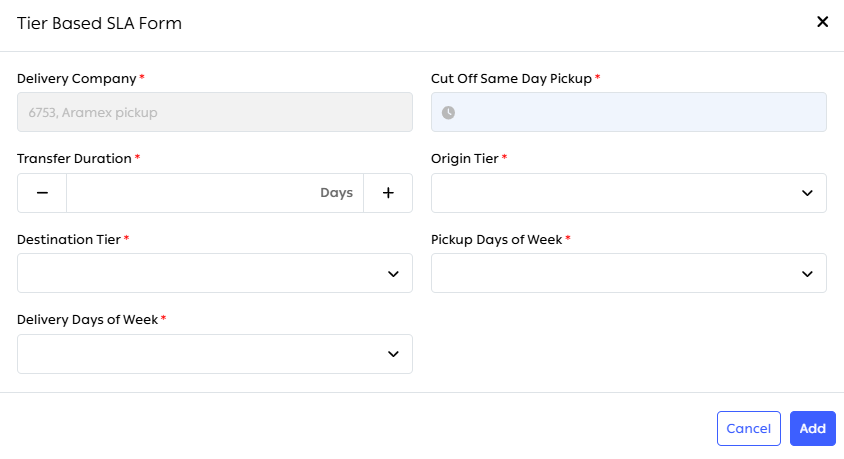
Task: Click the Days unit text in Transfer Duration
Action: (336, 193)
